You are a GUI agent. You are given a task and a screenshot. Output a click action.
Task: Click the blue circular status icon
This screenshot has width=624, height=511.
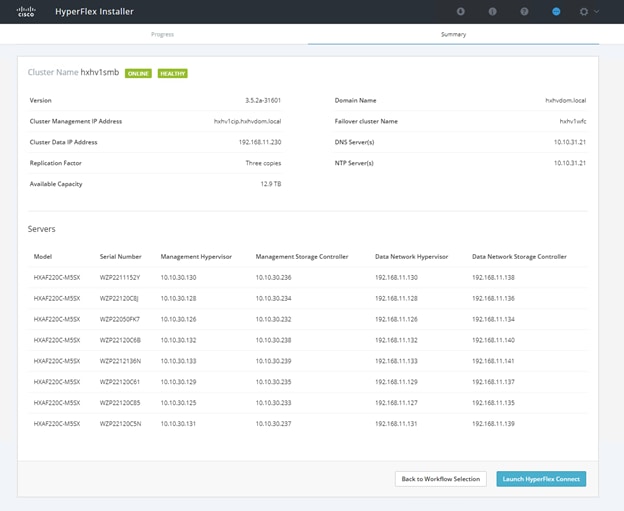pos(556,12)
